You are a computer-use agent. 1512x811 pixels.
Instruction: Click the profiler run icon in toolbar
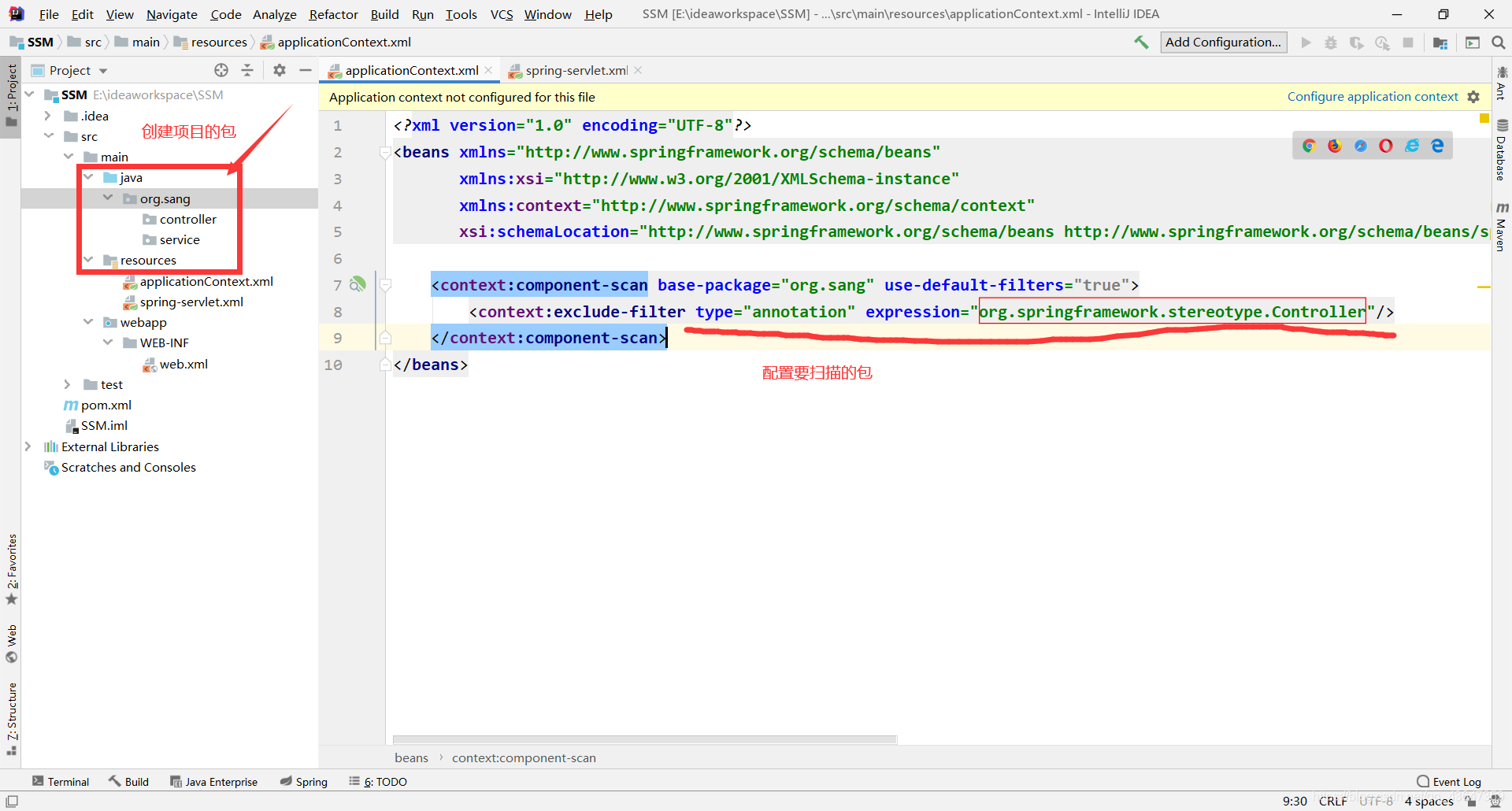coord(1382,43)
